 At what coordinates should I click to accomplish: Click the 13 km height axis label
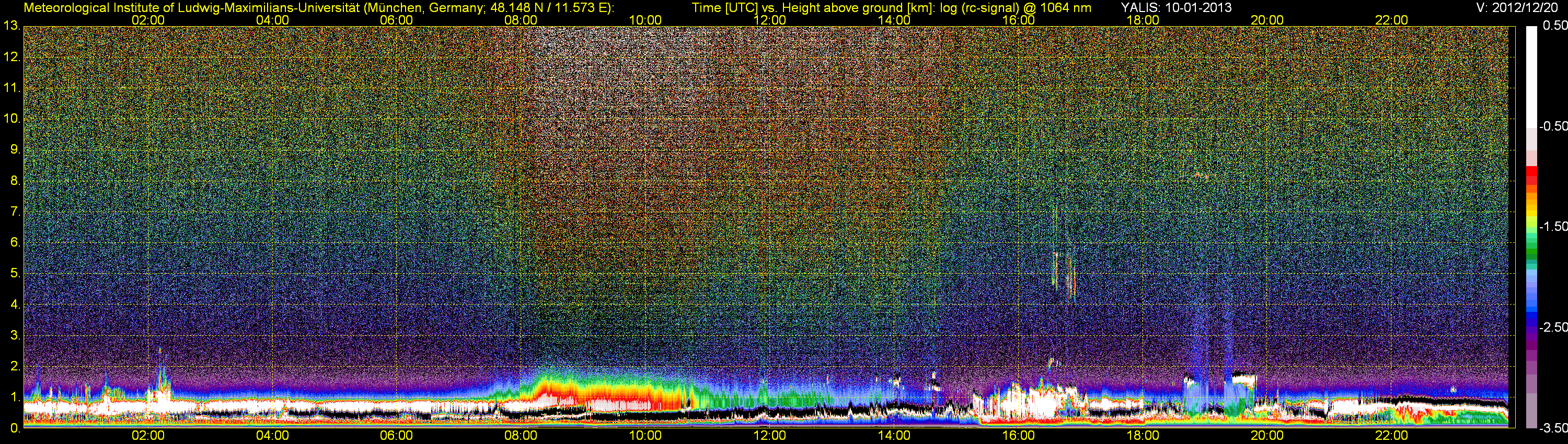[11, 26]
